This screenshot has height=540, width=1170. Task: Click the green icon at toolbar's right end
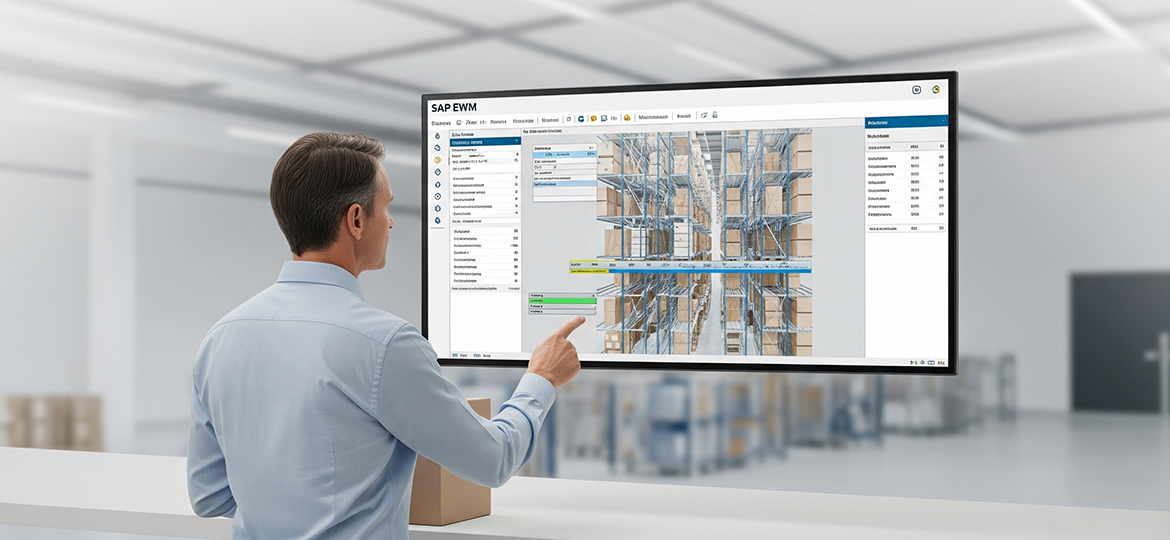716,116
